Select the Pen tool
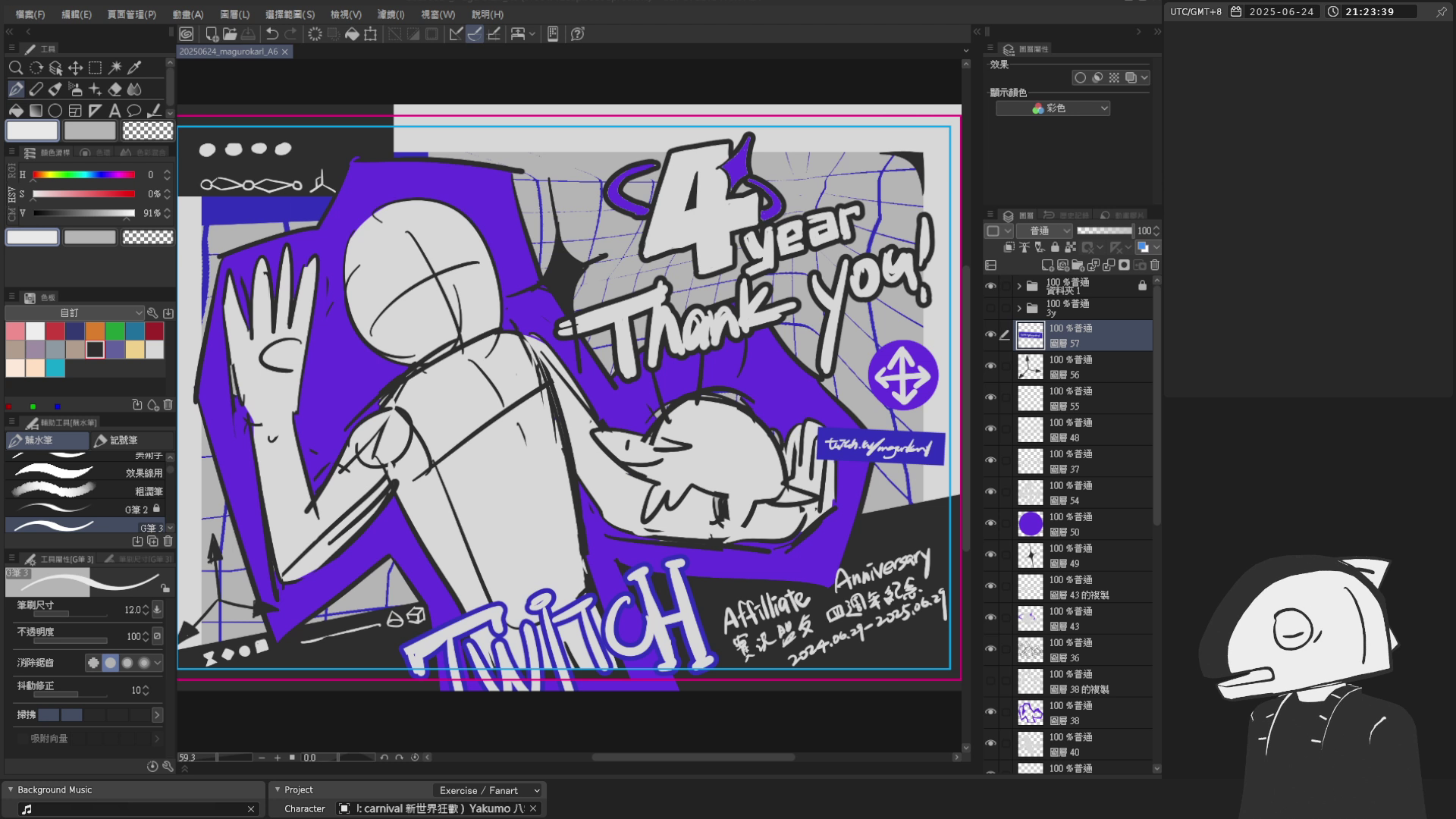 point(16,89)
